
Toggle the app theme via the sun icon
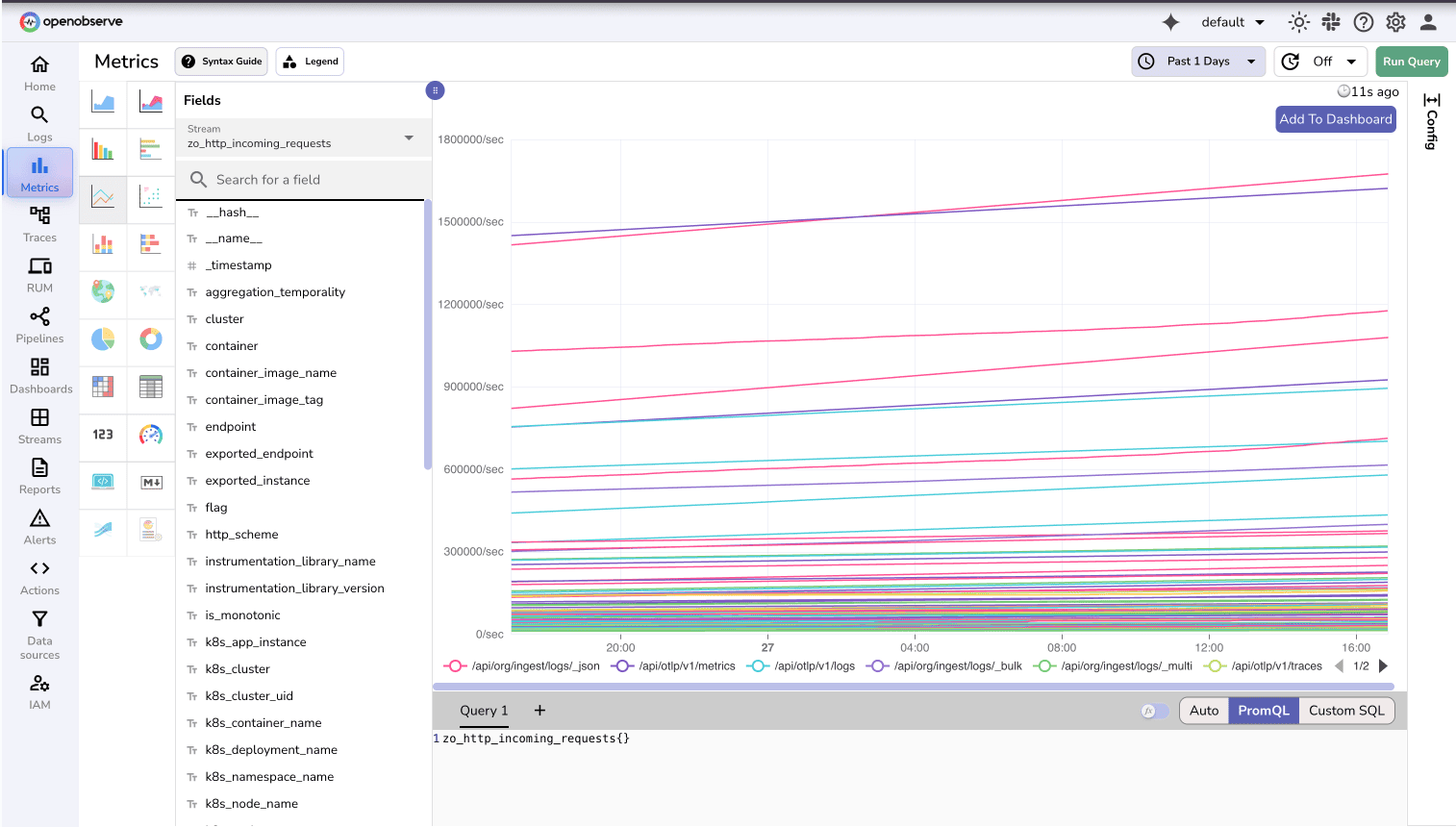pos(1298,21)
